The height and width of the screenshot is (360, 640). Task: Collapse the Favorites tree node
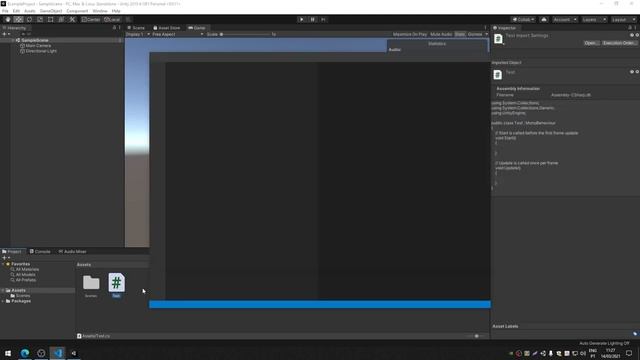tap(3, 264)
